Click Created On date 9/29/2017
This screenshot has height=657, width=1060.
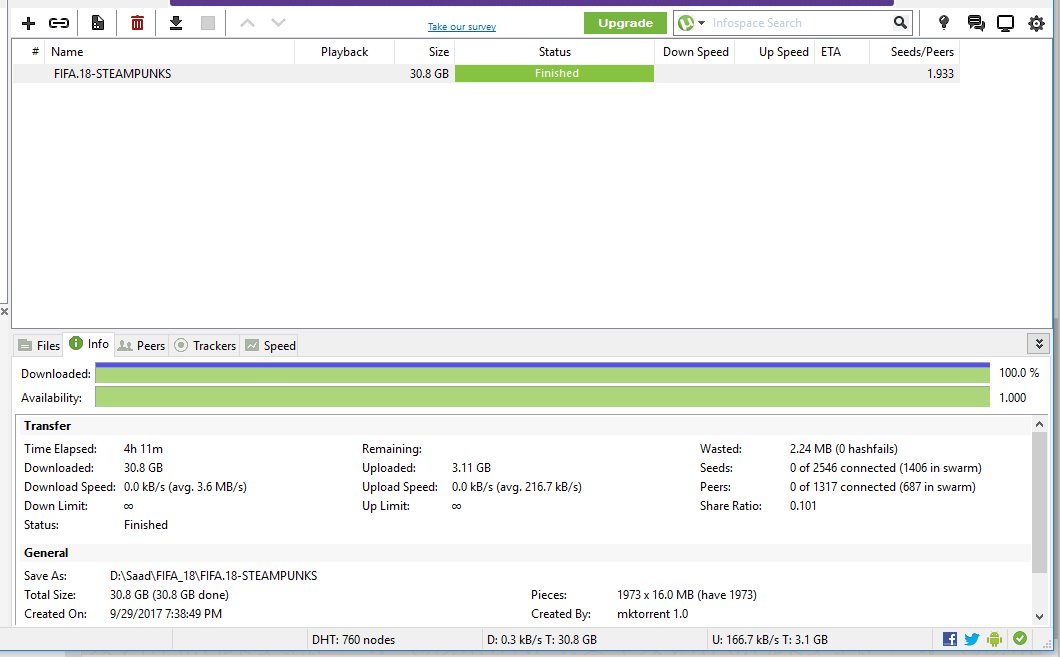coord(166,614)
